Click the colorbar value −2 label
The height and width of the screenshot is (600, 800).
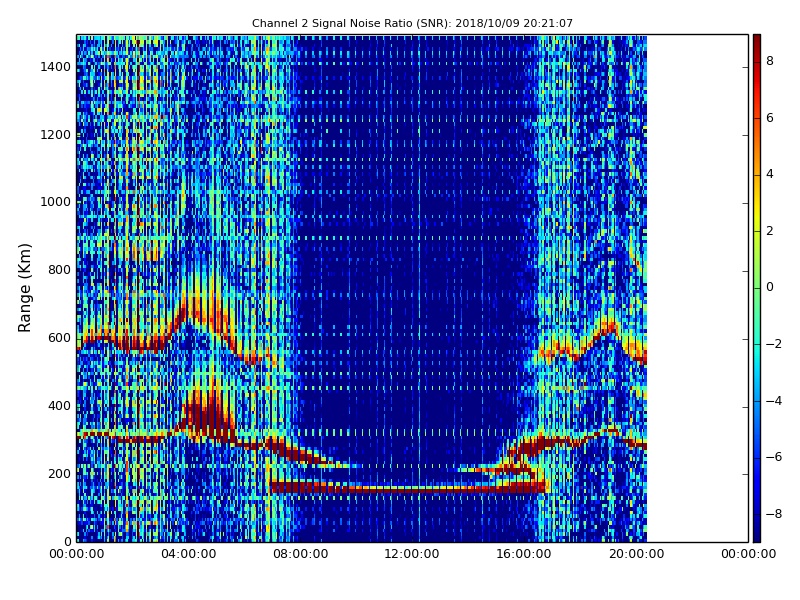point(774,344)
